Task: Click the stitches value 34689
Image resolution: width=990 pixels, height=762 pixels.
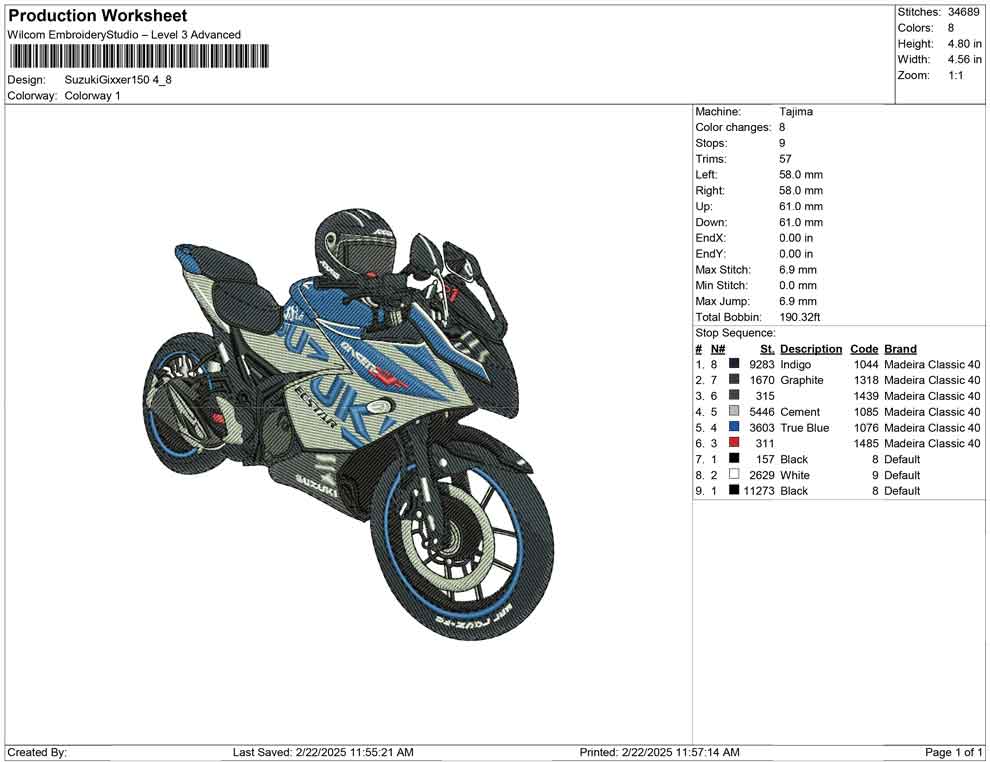Action: click(x=963, y=12)
